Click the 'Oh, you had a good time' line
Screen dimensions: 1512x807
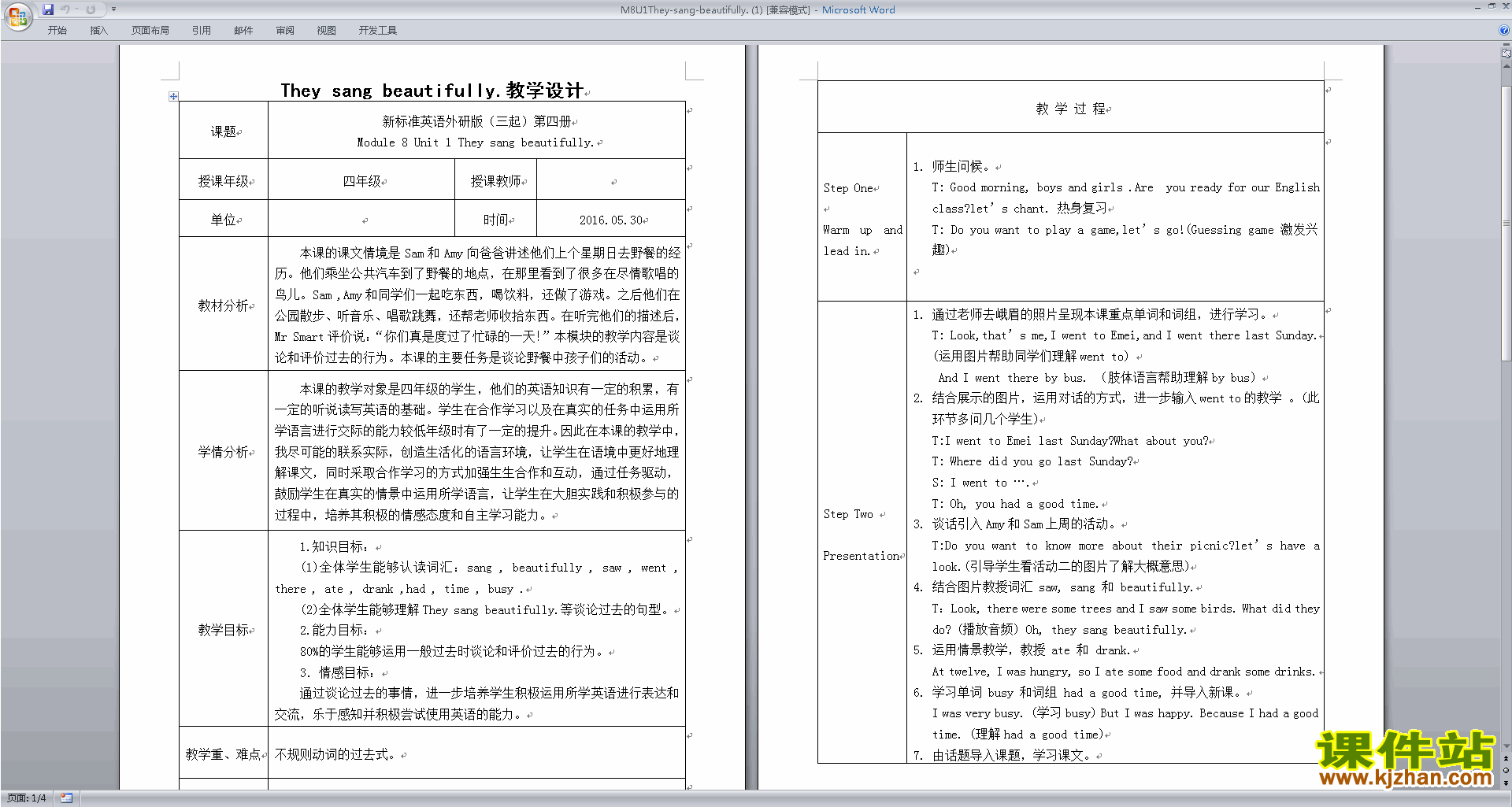tap(1015, 504)
